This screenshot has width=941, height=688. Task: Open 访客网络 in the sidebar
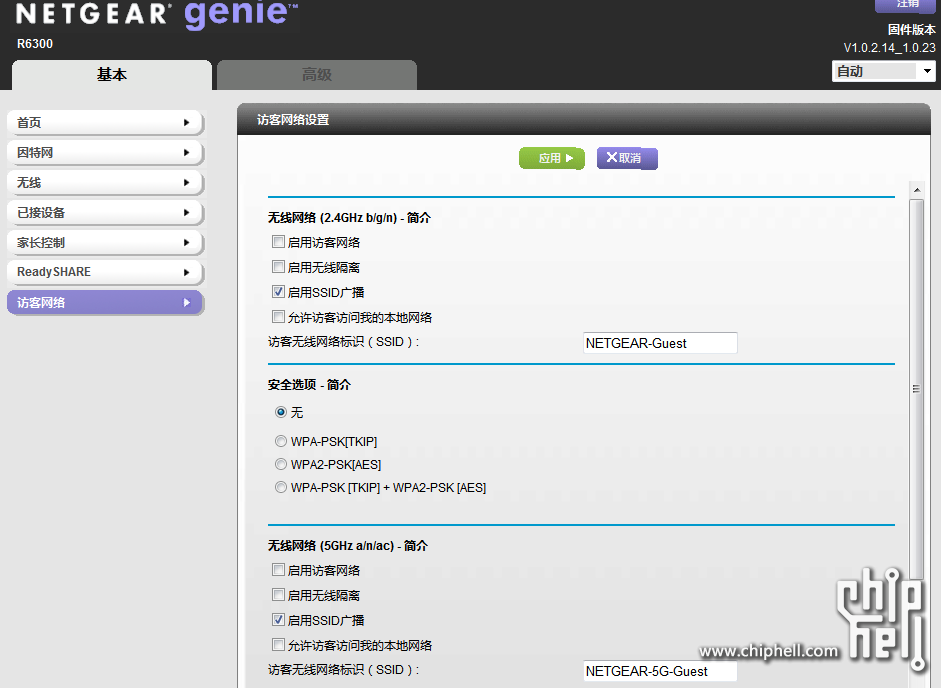(x=106, y=303)
